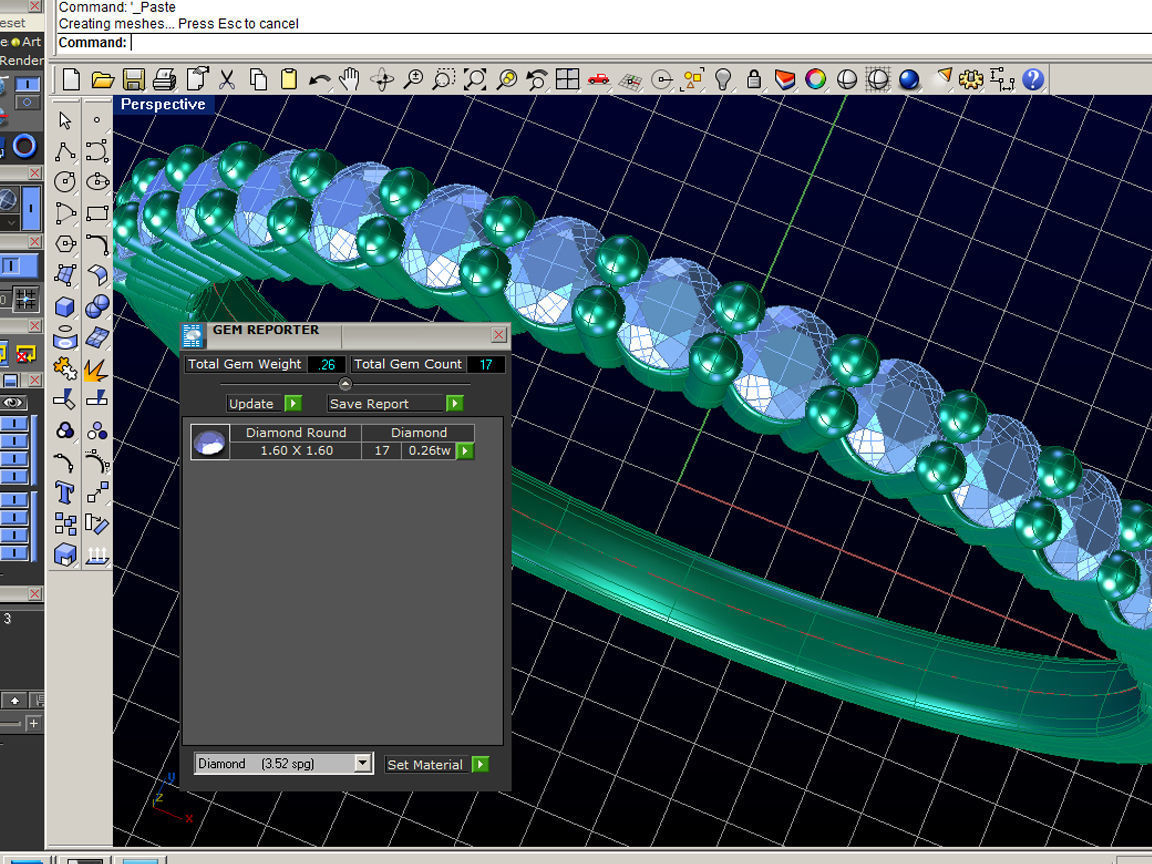Open the Diamond (3.52 spg) material dropdown
This screenshot has height=864, width=1152.
pyautogui.click(x=284, y=763)
